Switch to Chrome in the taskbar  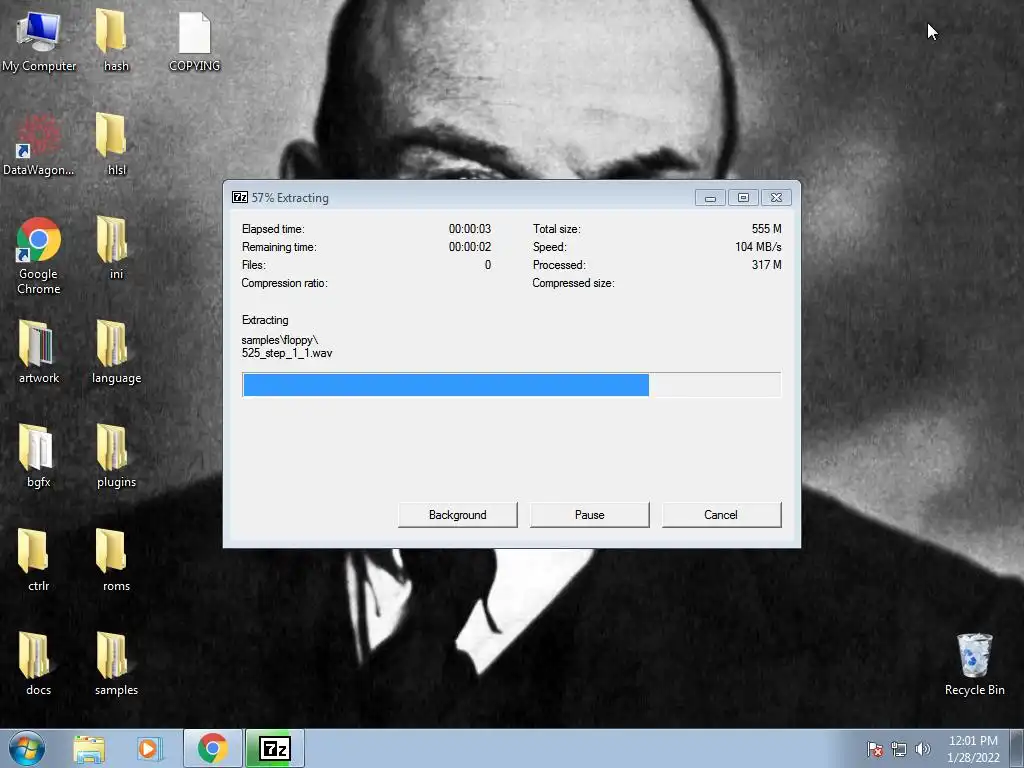(213, 748)
